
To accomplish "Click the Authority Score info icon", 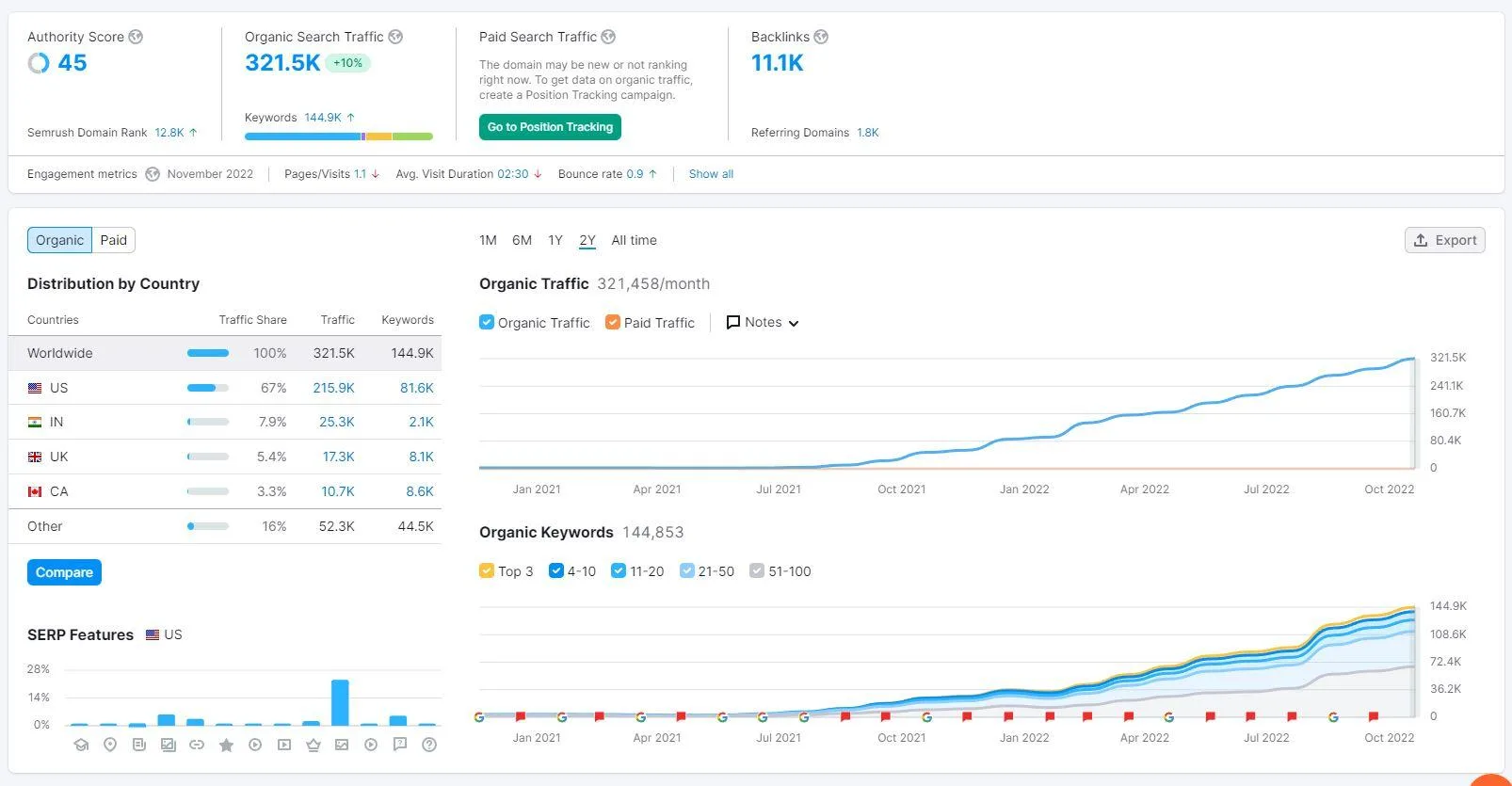I will [136, 37].
